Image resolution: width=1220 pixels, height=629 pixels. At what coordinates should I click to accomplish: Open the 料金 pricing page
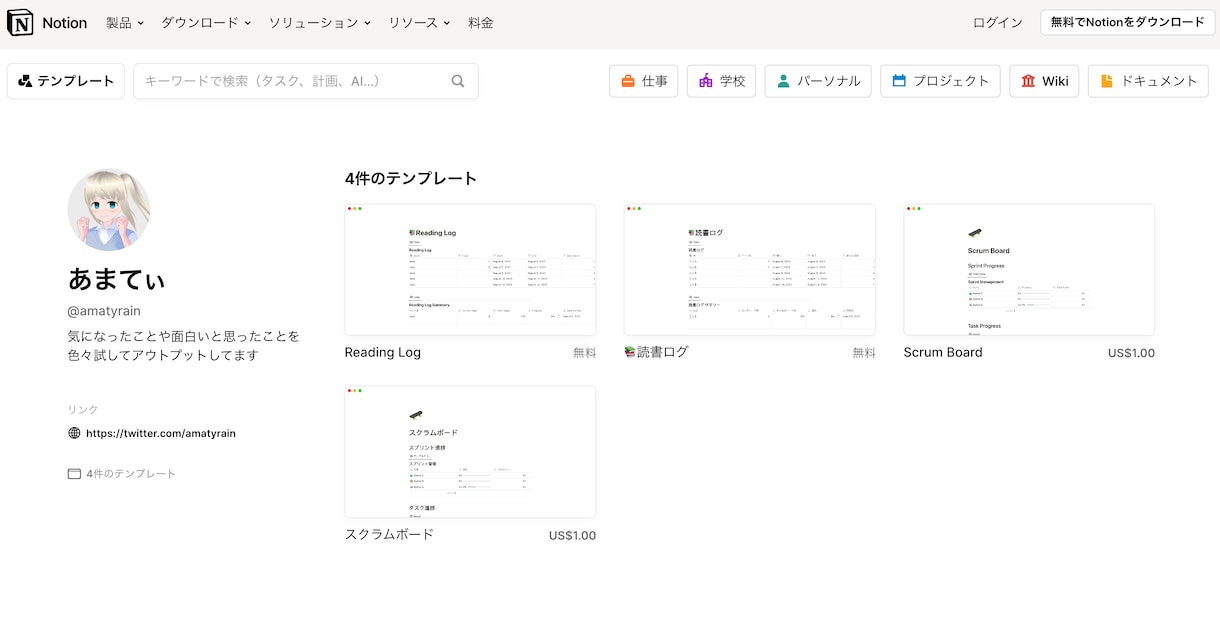[481, 22]
